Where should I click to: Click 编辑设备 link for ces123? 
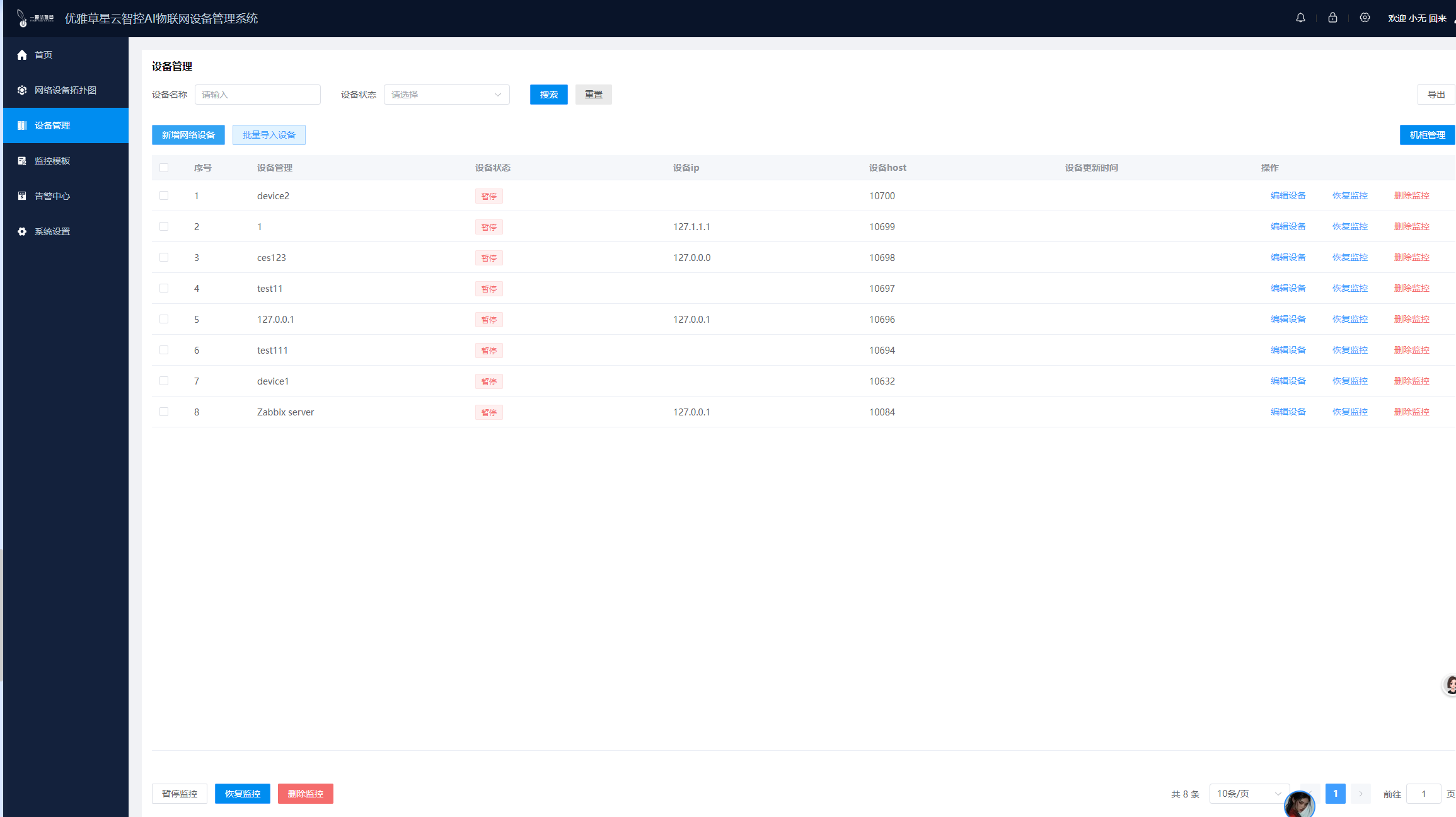(1288, 257)
